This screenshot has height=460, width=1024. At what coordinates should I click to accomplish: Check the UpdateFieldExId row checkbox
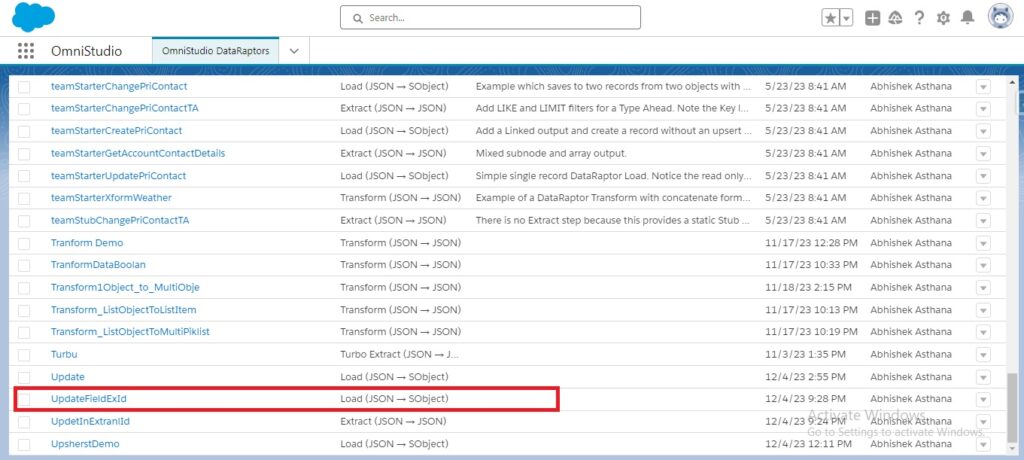pos(24,399)
